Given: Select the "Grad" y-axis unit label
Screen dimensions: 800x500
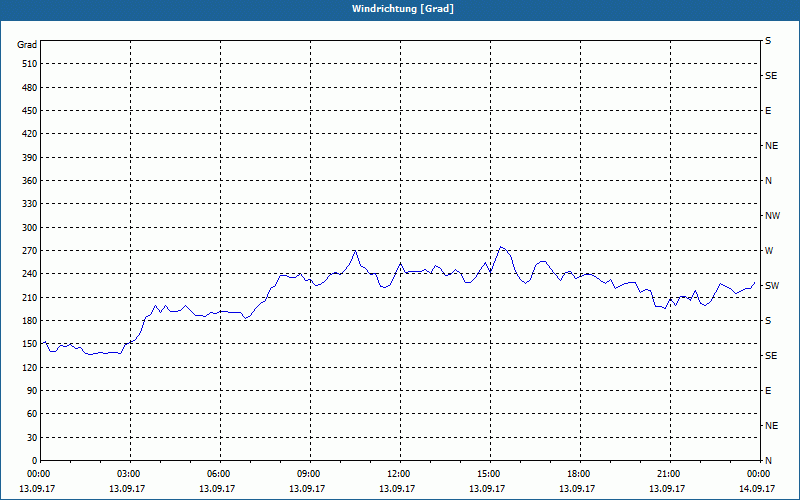Looking at the screenshot, I should tap(27, 45).
